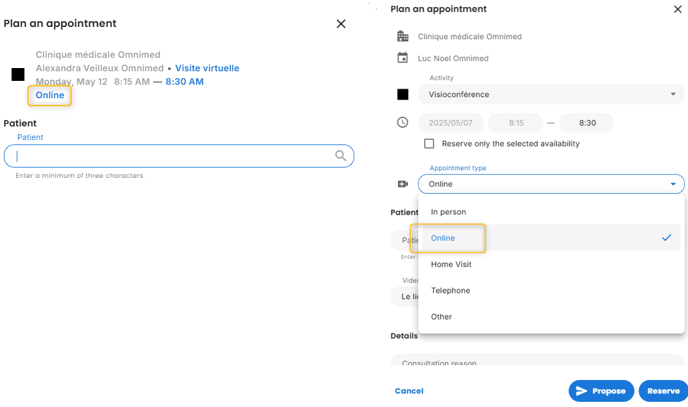Click the video camera appointment type icon

click(403, 184)
